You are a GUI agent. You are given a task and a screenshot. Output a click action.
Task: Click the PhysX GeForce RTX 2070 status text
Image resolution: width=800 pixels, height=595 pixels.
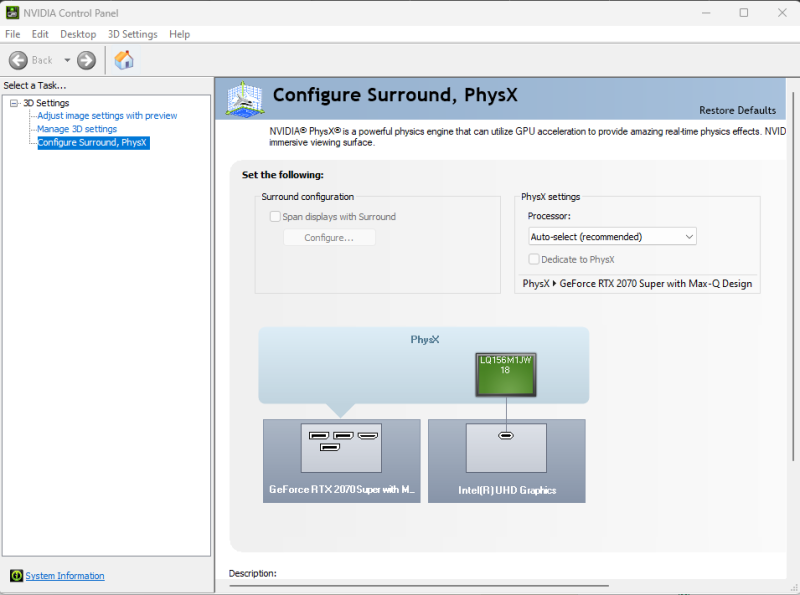637,284
